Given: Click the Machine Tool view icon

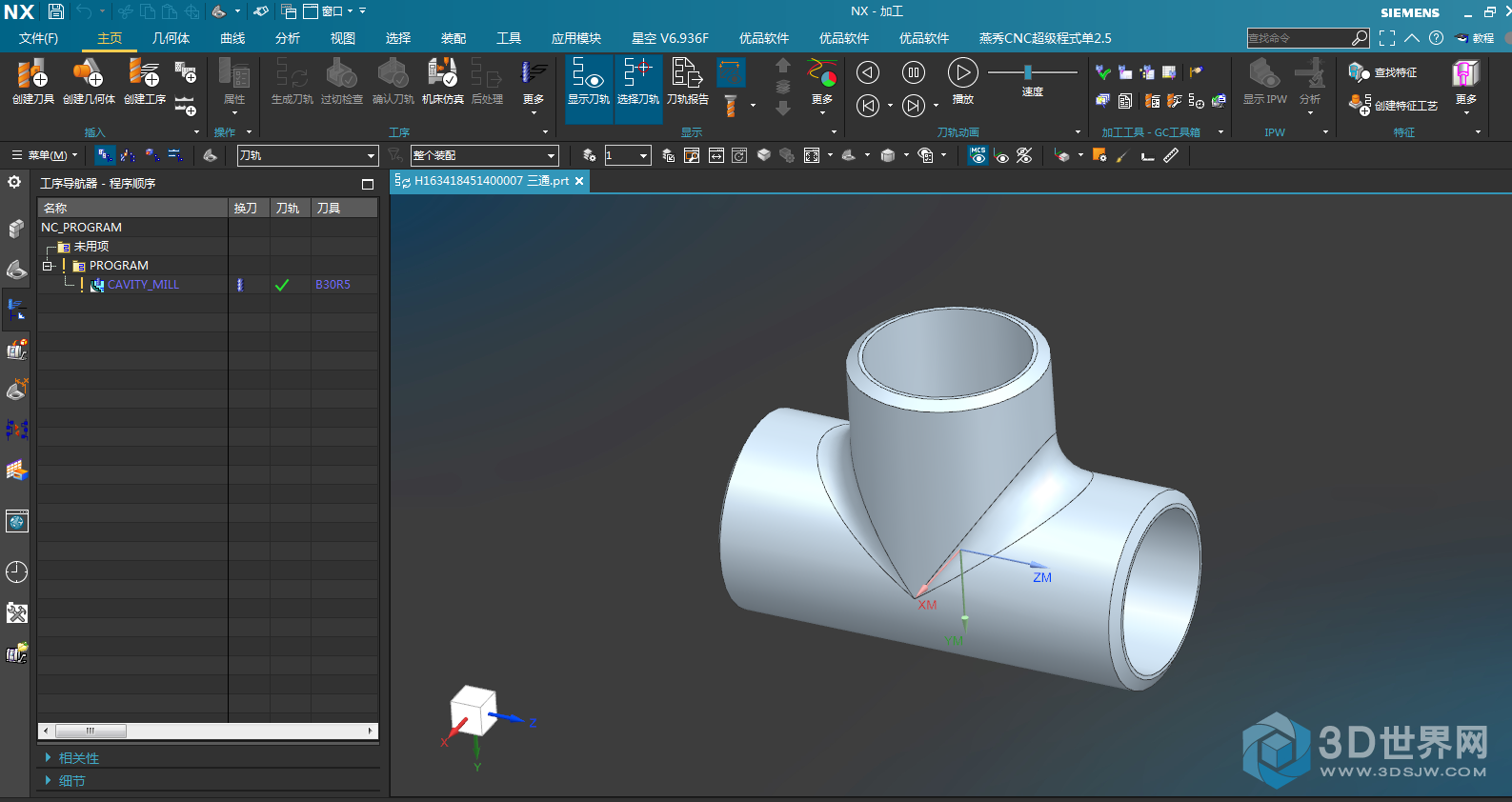Looking at the screenshot, I should coord(129,155).
